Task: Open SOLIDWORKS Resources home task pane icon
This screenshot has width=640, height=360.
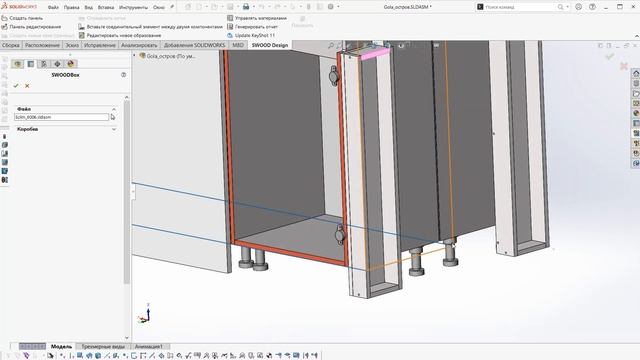Action: click(636, 73)
